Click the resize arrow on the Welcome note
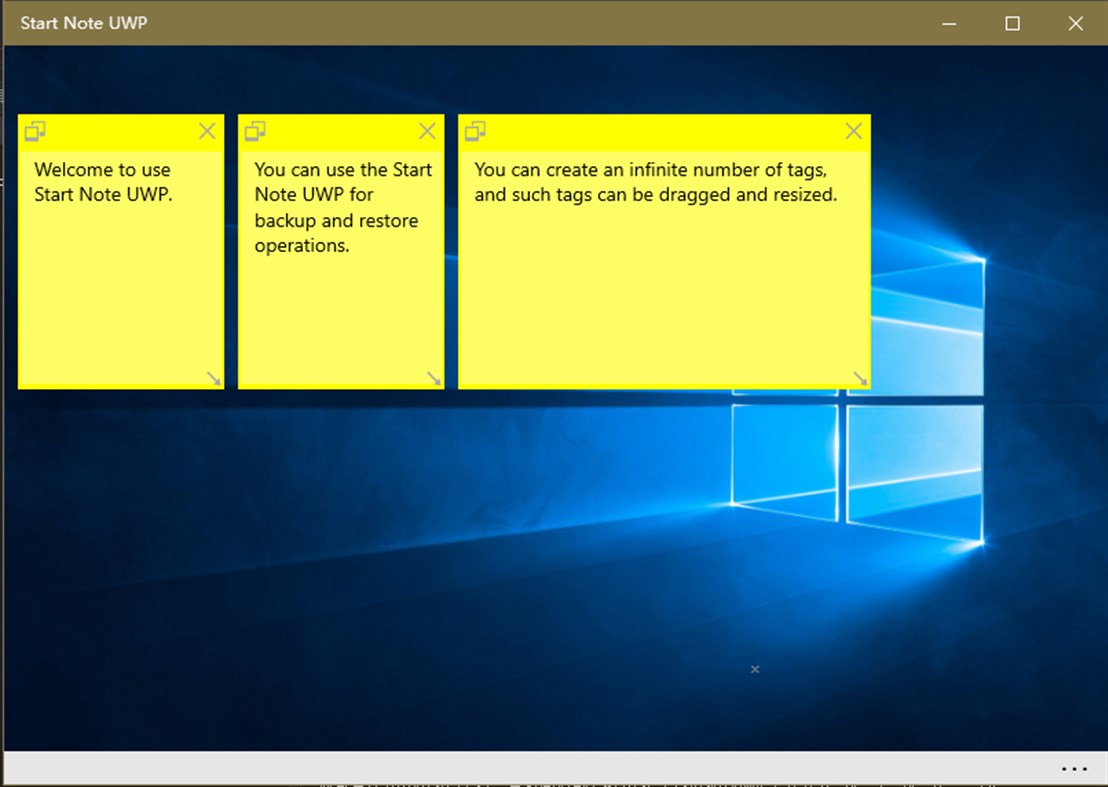This screenshot has width=1108, height=787. click(215, 377)
